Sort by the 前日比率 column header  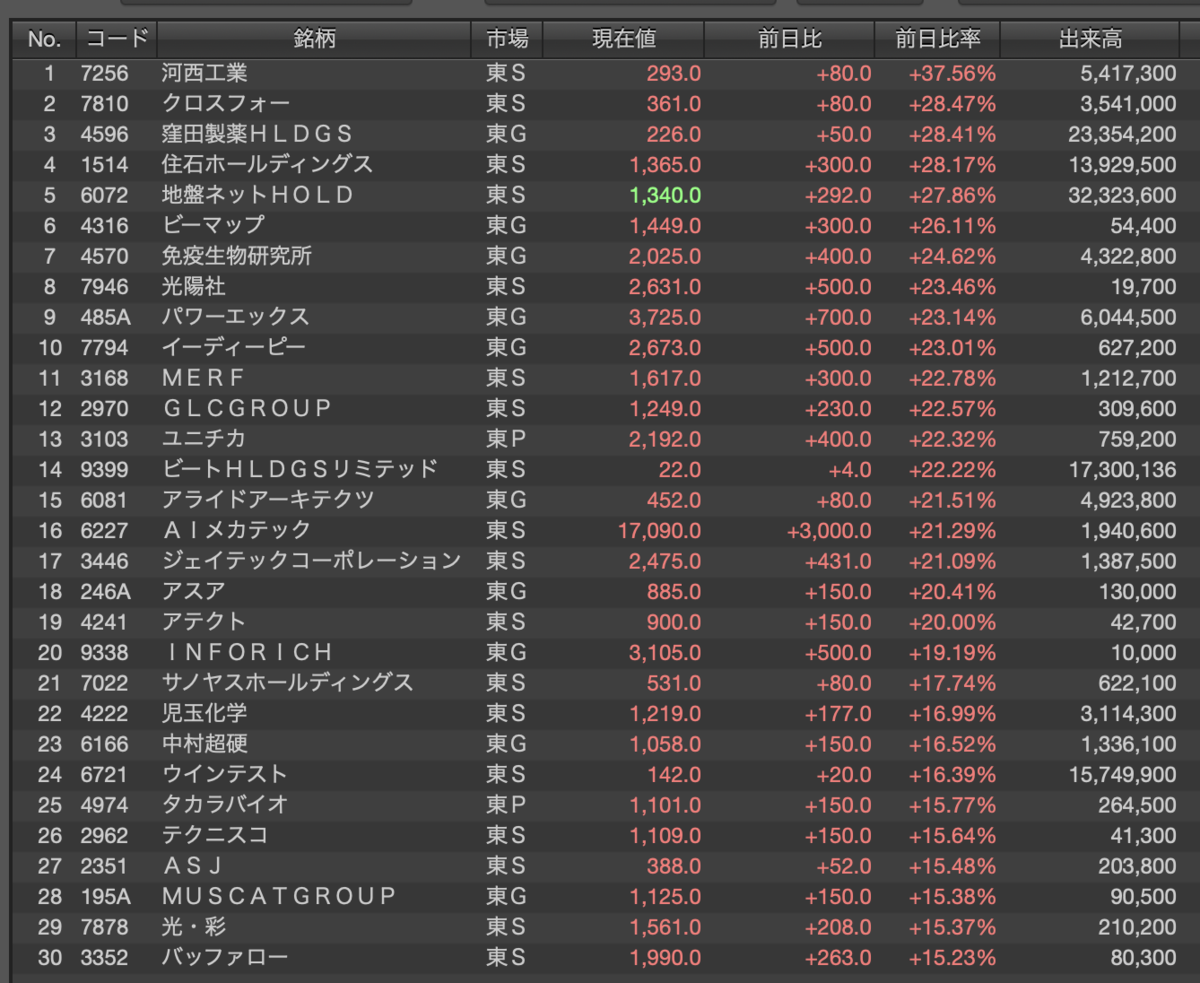pos(938,40)
